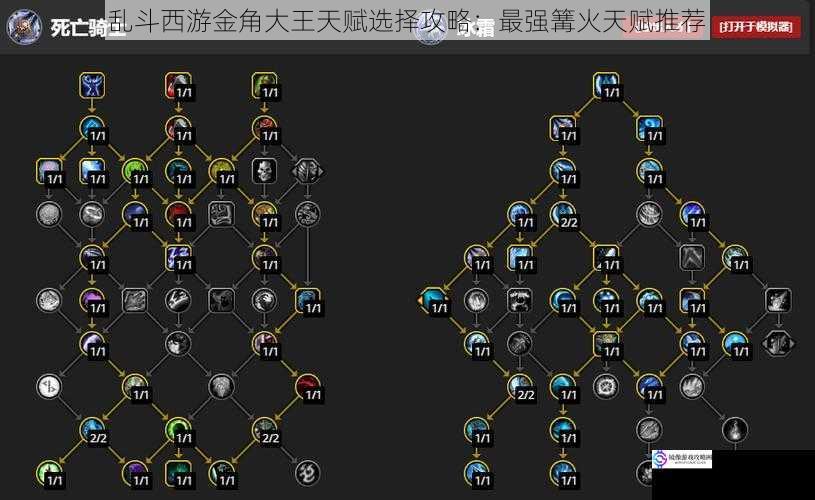The image size is (815, 500).
Task: Select the bright green ring talent marked 1/1
Action: (x=178, y=430)
